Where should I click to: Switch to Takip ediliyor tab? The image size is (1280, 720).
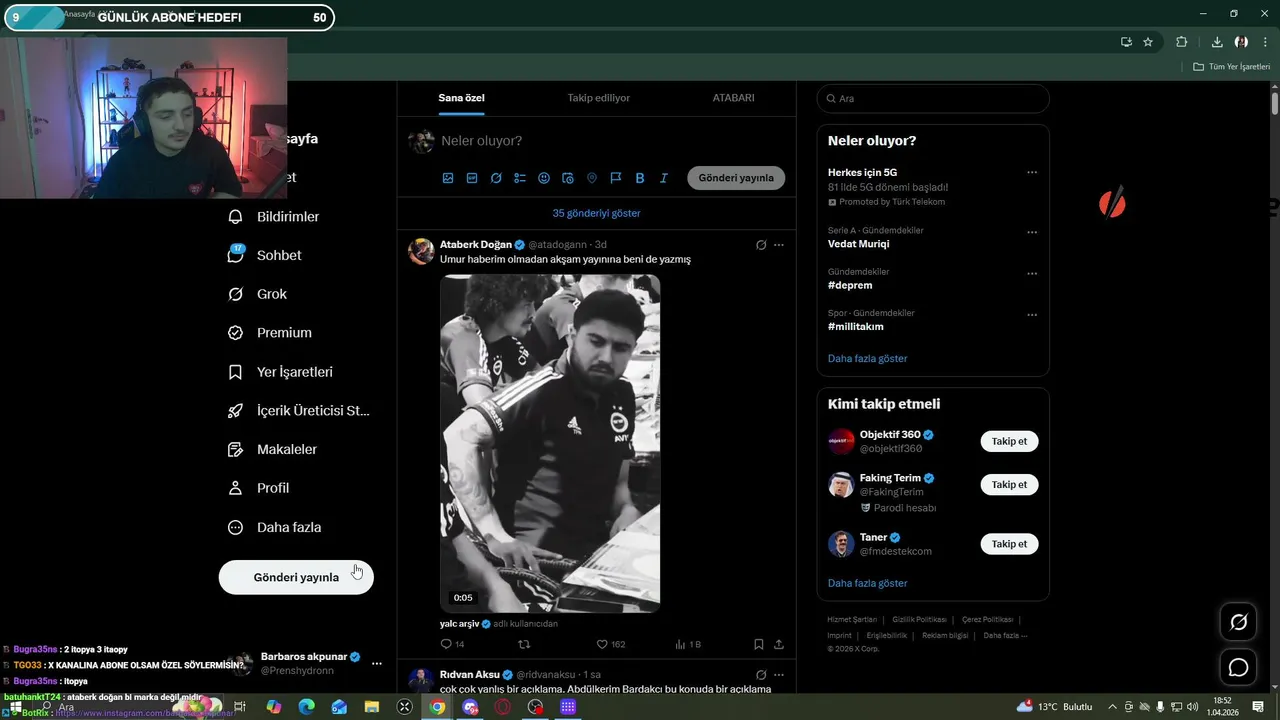pos(598,98)
